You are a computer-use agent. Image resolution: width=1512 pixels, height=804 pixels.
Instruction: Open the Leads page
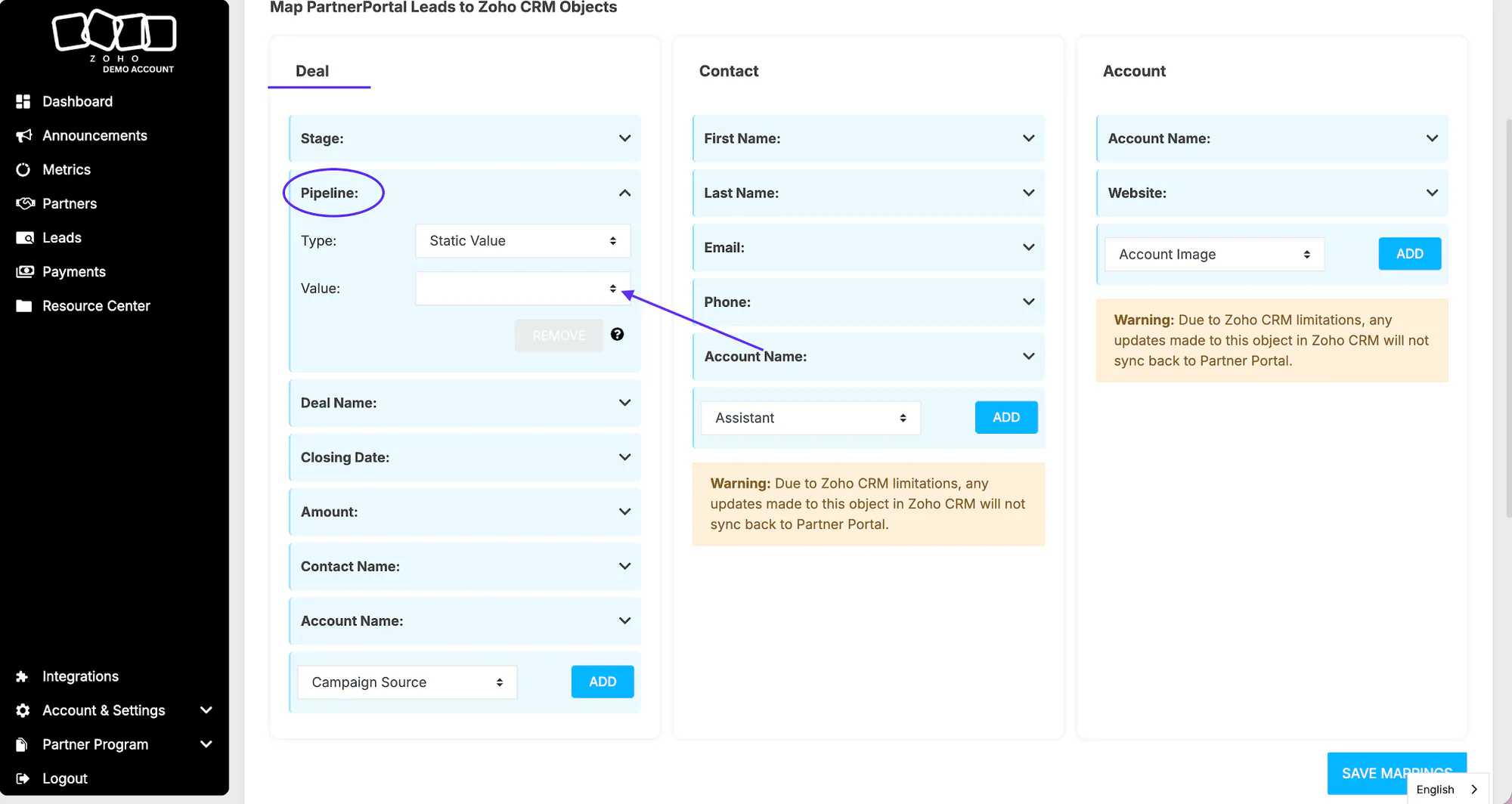tap(62, 237)
